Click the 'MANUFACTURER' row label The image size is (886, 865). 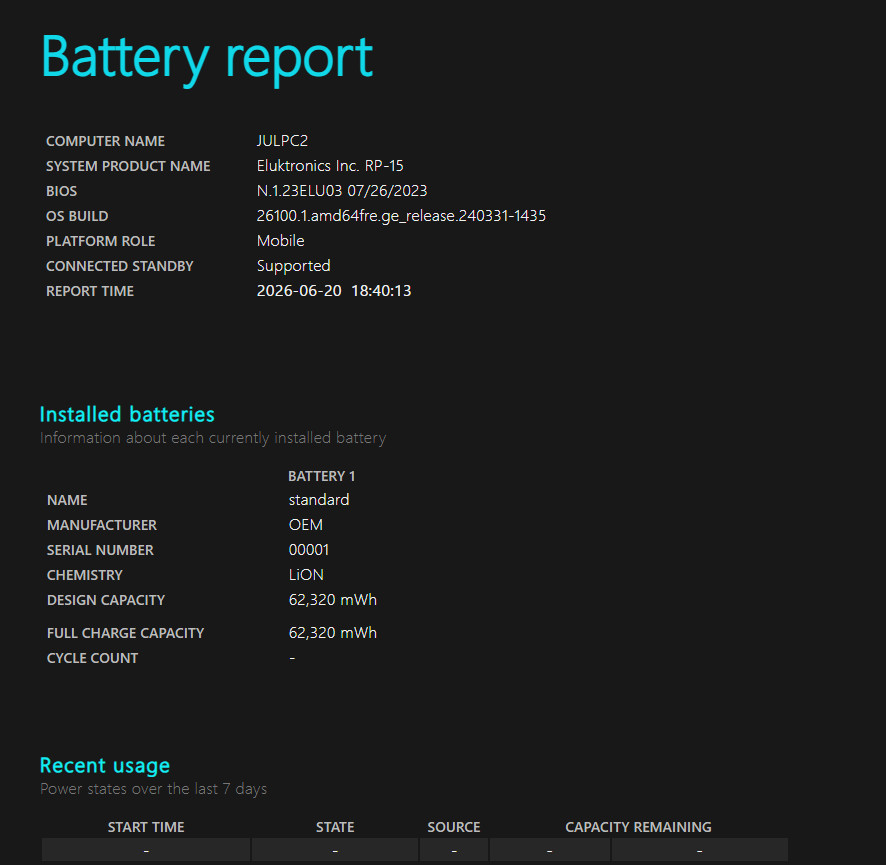(x=102, y=525)
